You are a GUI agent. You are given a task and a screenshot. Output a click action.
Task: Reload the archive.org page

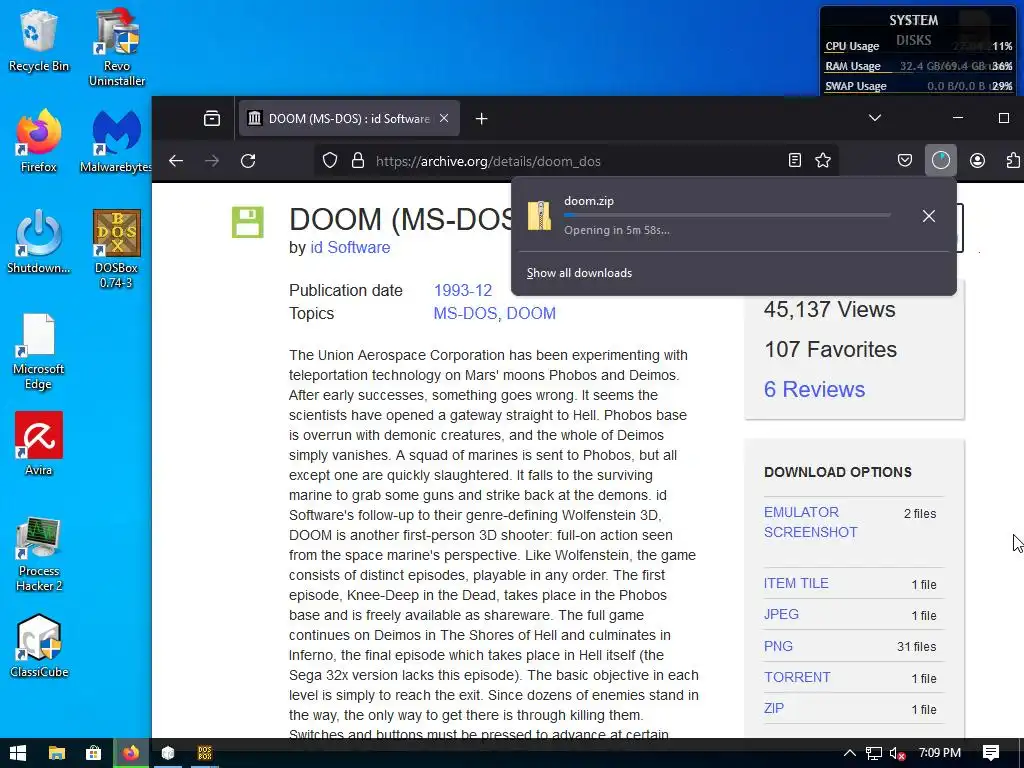[x=248, y=161]
